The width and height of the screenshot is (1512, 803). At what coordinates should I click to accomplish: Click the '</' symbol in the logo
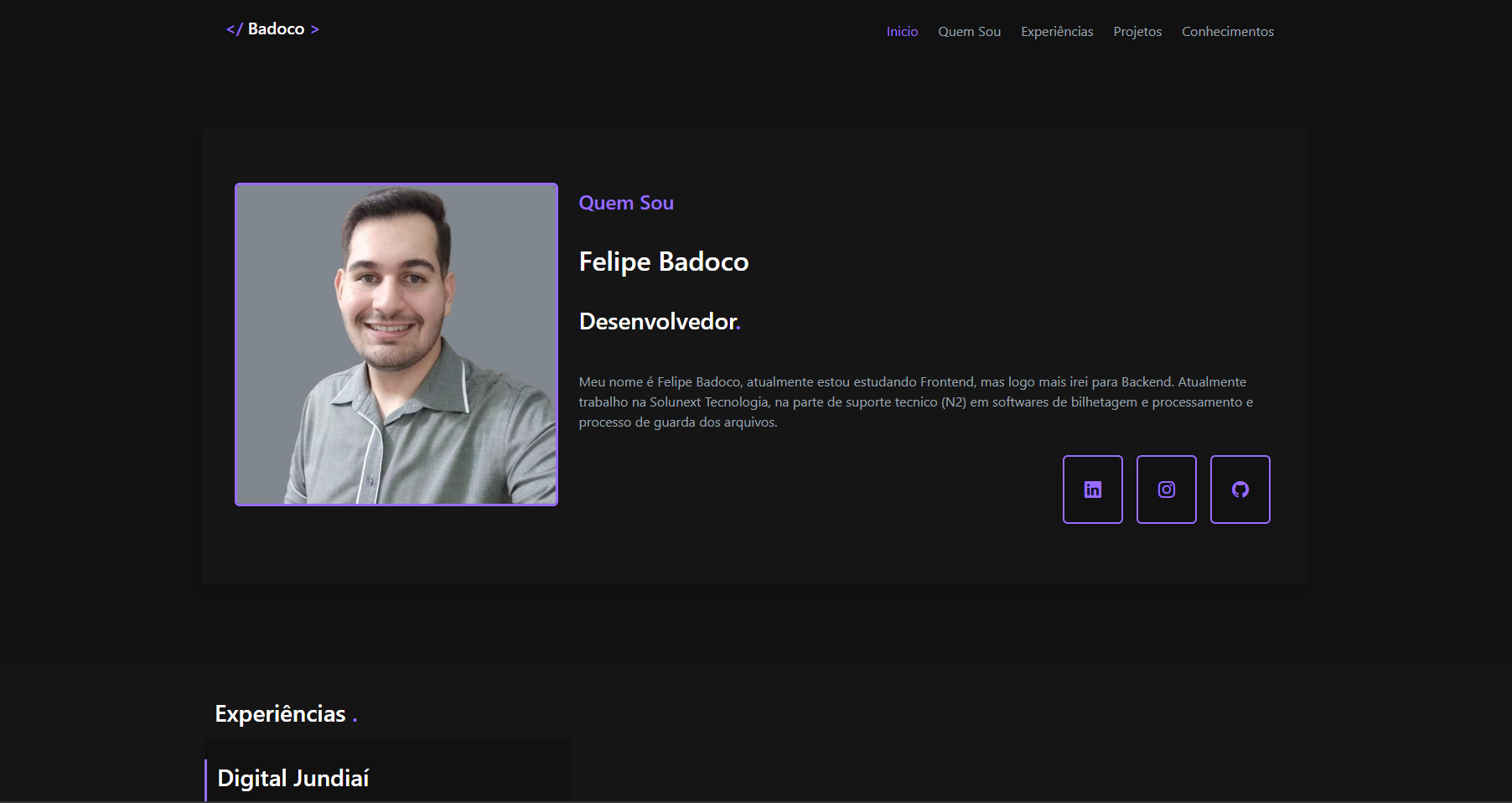pyautogui.click(x=234, y=29)
